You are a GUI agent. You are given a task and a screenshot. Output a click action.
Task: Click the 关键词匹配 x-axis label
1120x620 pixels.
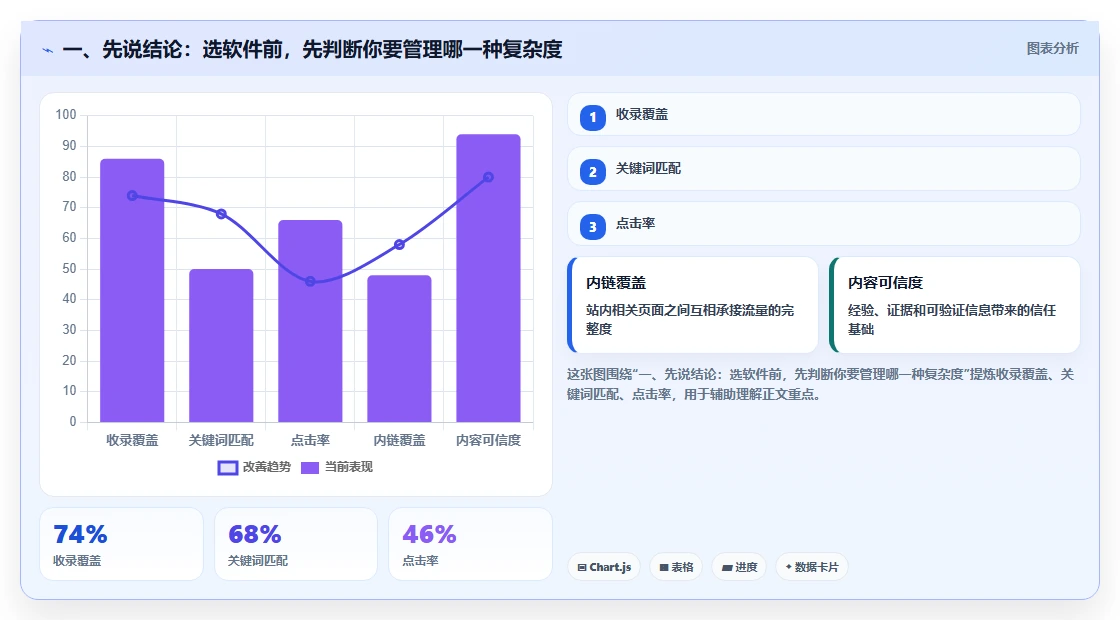221,441
